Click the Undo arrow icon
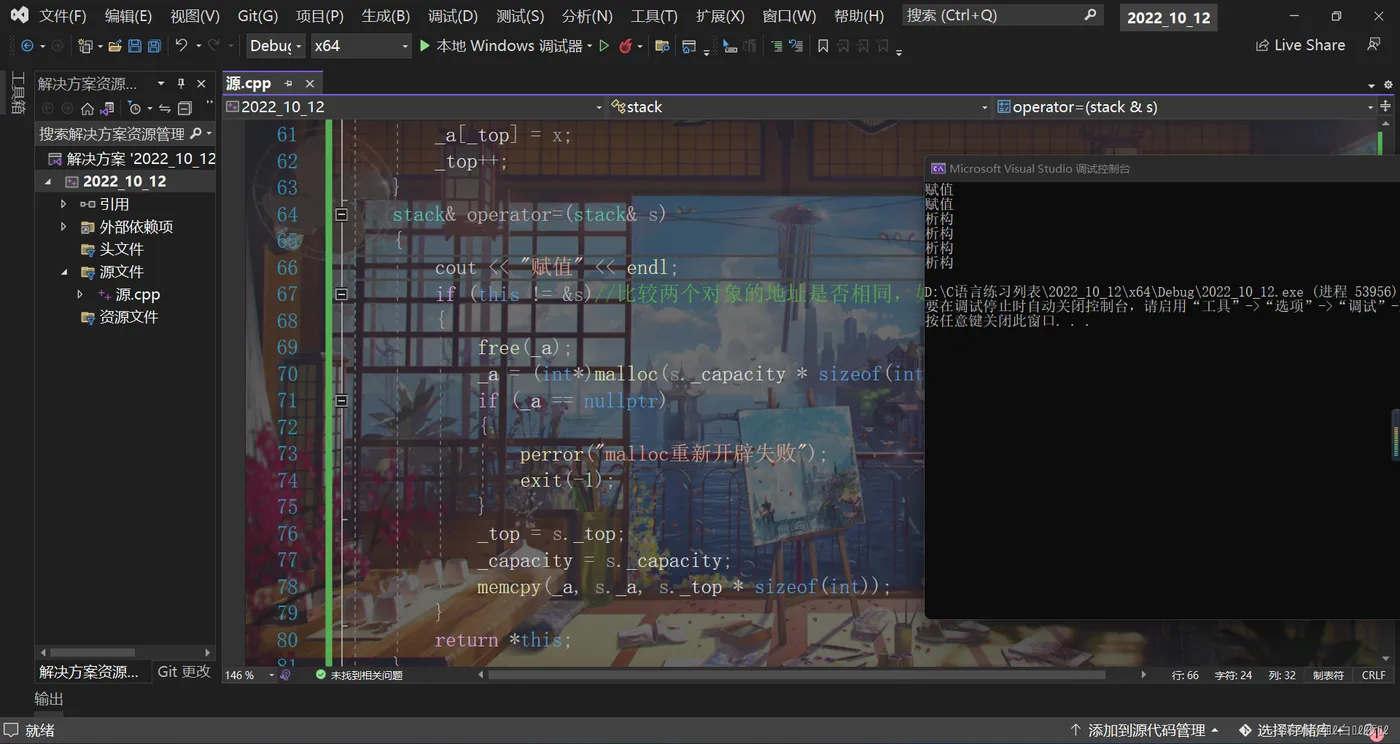1400x744 pixels. [181, 45]
